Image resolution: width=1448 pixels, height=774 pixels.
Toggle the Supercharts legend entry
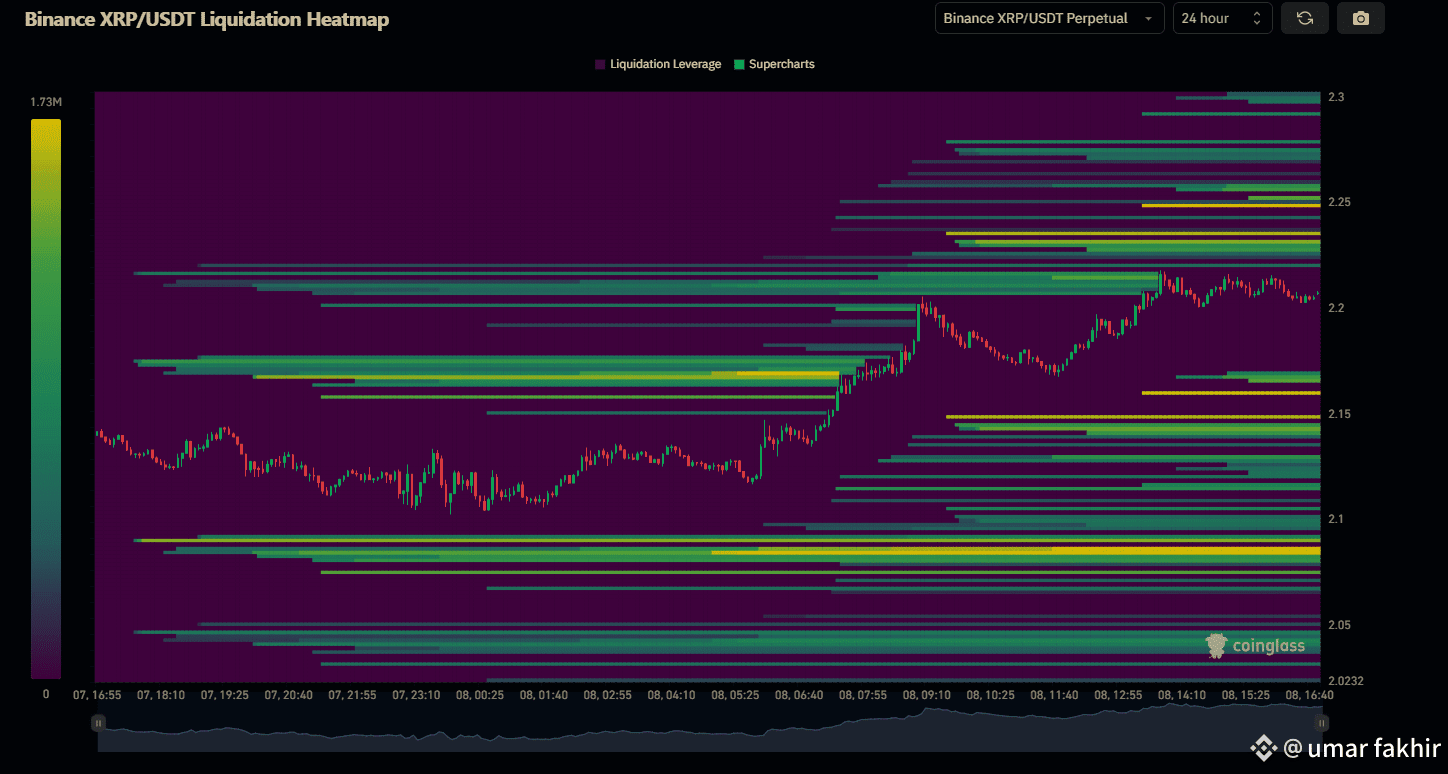point(781,63)
